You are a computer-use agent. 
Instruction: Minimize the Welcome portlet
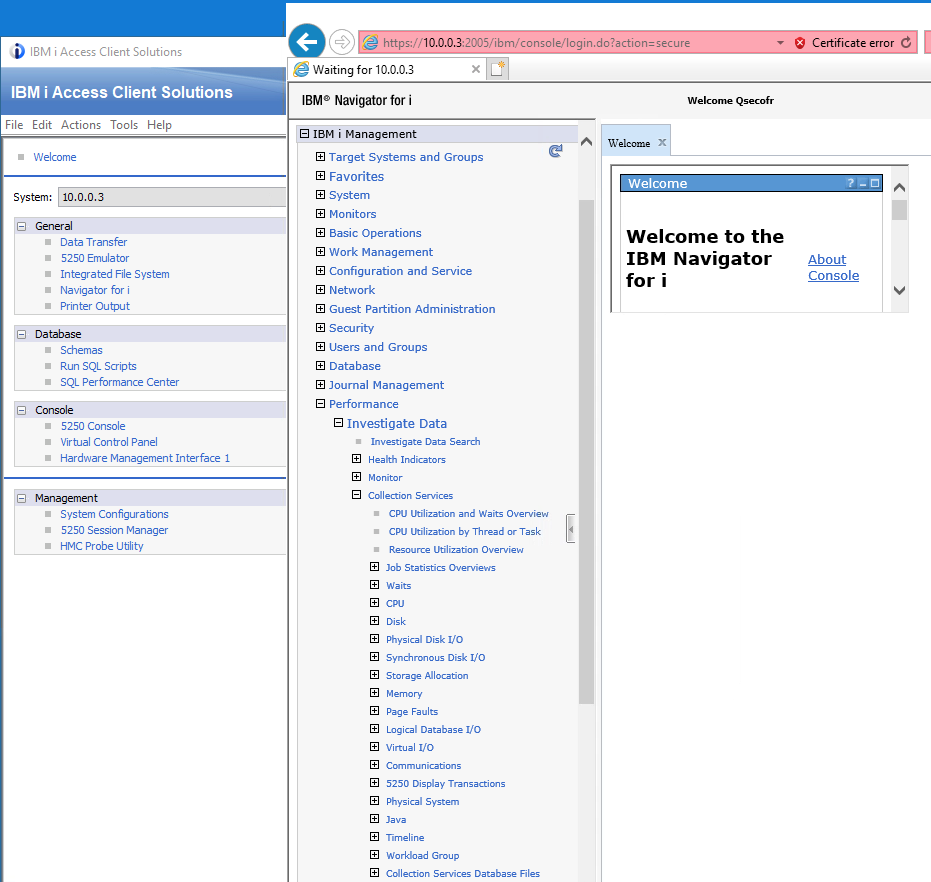click(863, 184)
